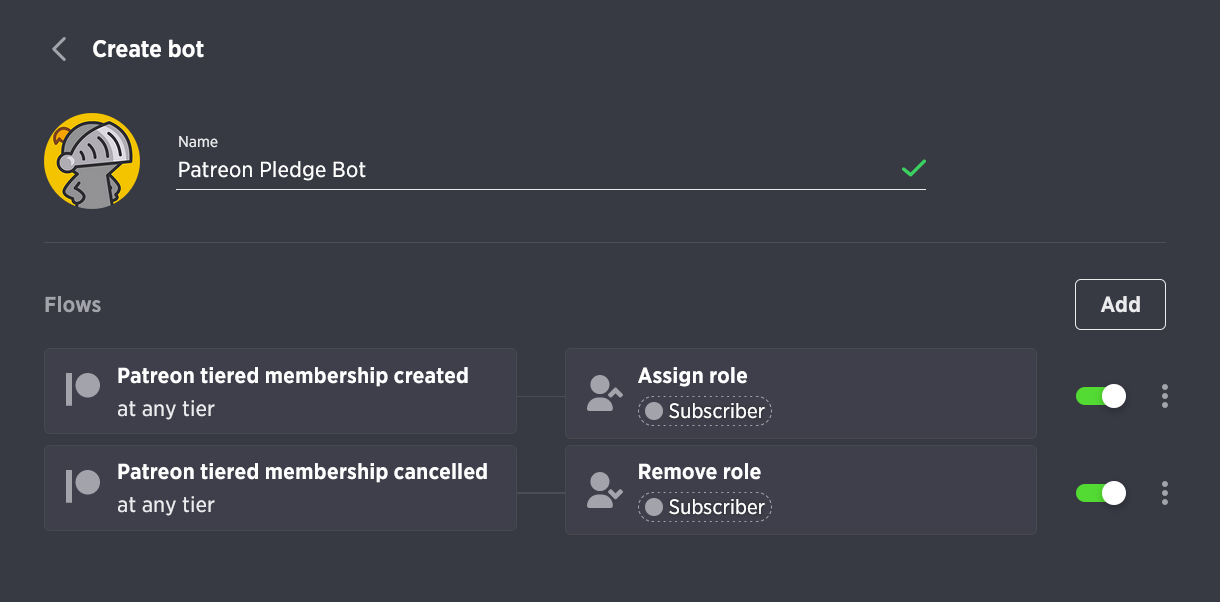The image size is (1220, 602).
Task: Open the Patreon tiered membership cancelled trigger
Action: tap(280, 487)
